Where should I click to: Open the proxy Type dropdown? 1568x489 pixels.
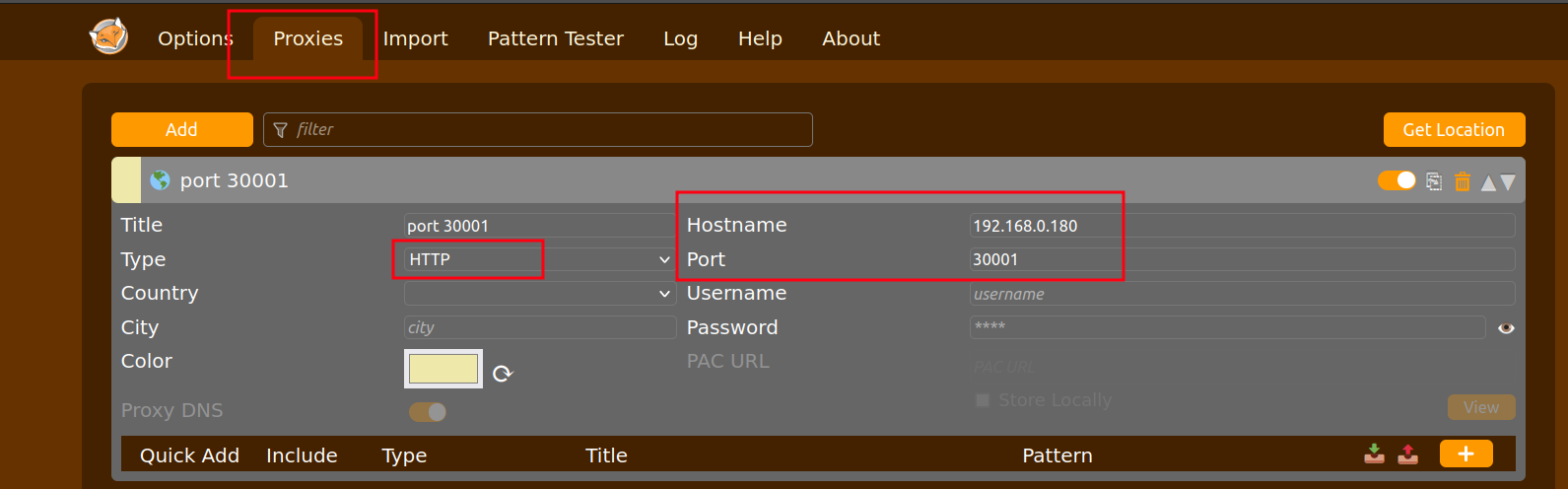(x=539, y=259)
